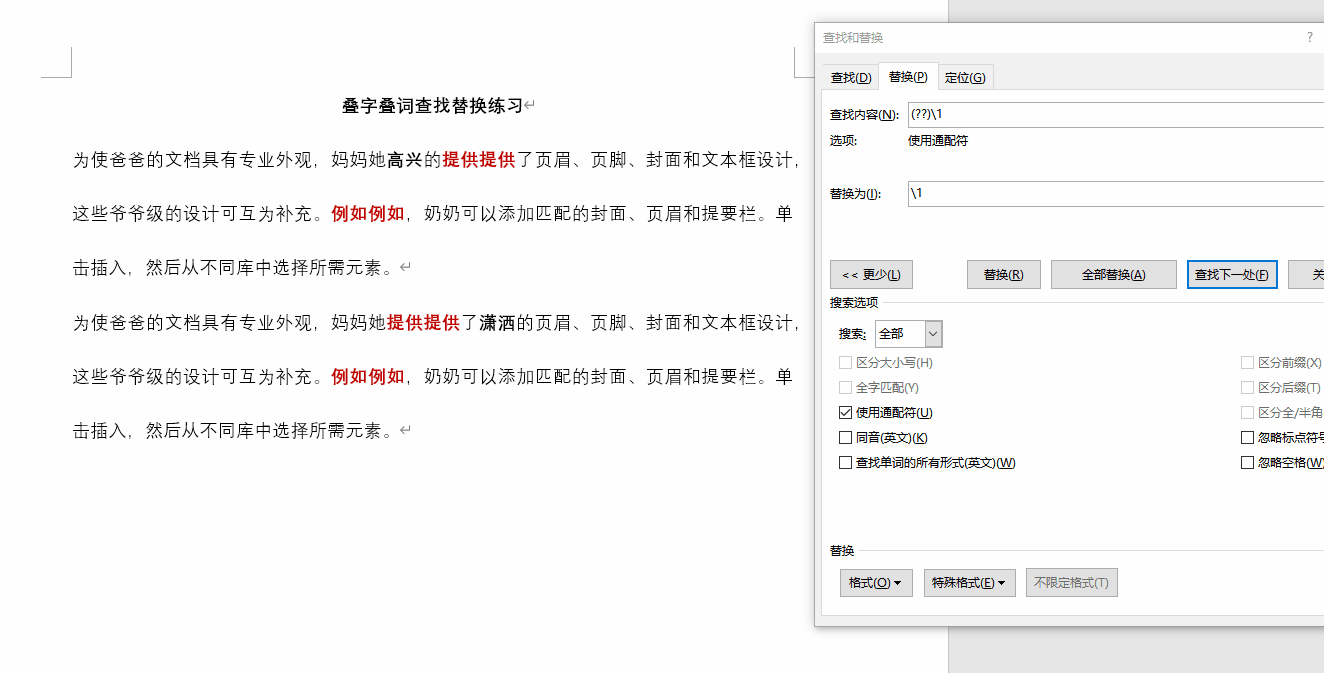Switch to the 查找(D) tab
Viewport: 1324px width, 673px height.
tap(851, 78)
